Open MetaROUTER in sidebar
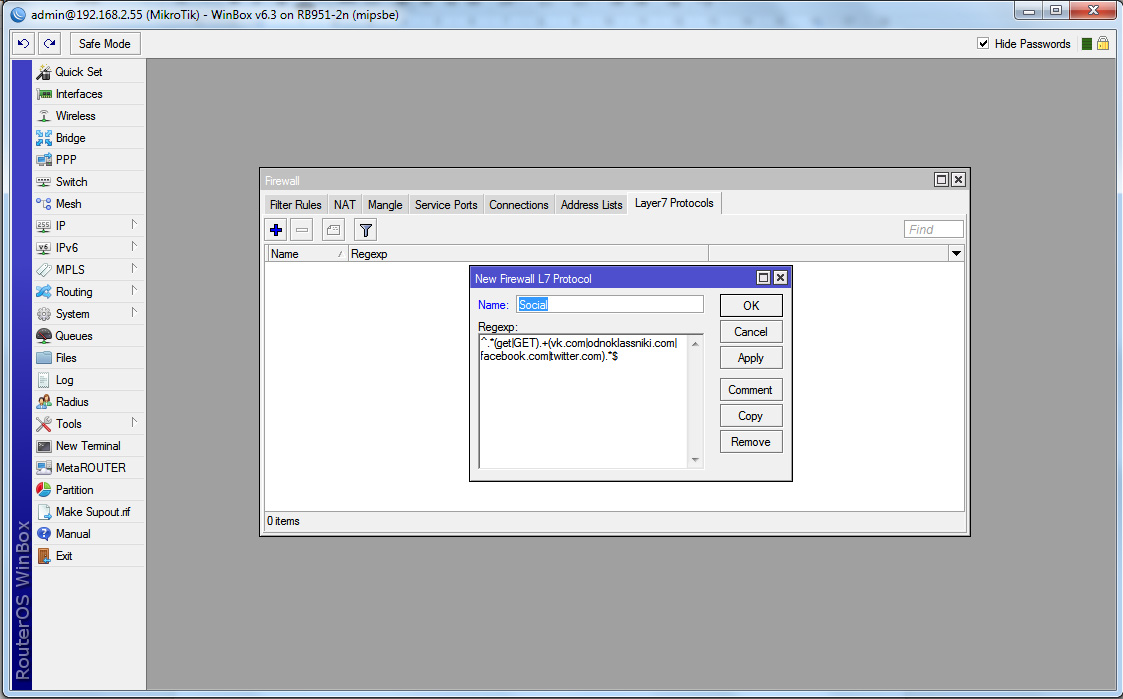Screen dimensions: 1123x699 click(x=89, y=468)
